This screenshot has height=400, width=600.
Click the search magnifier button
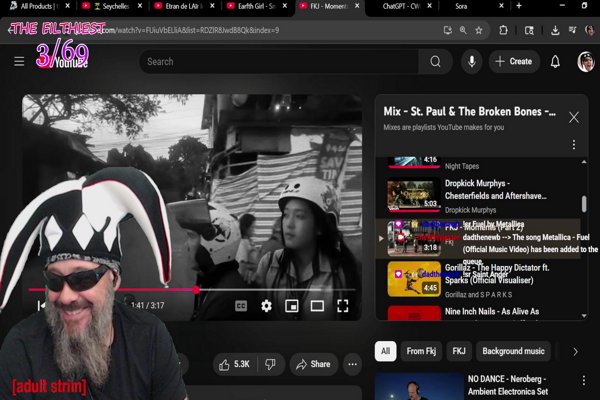click(435, 61)
